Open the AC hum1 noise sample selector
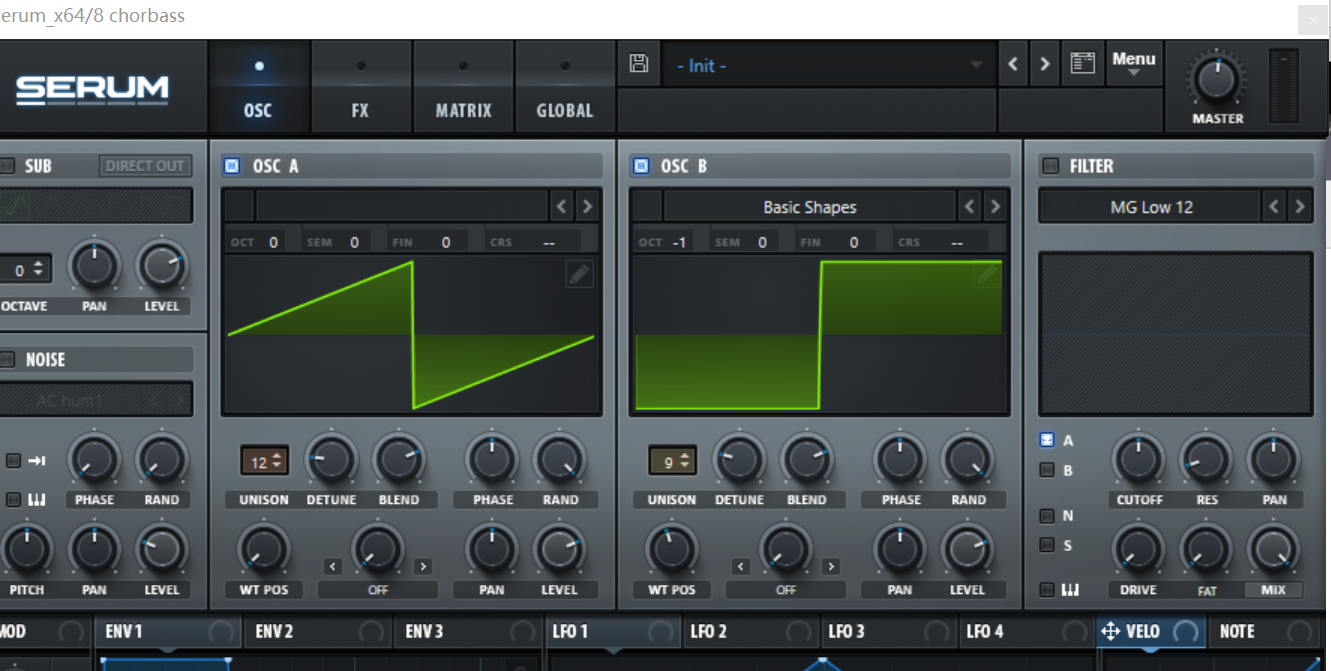The image size is (1331, 671). point(69,401)
